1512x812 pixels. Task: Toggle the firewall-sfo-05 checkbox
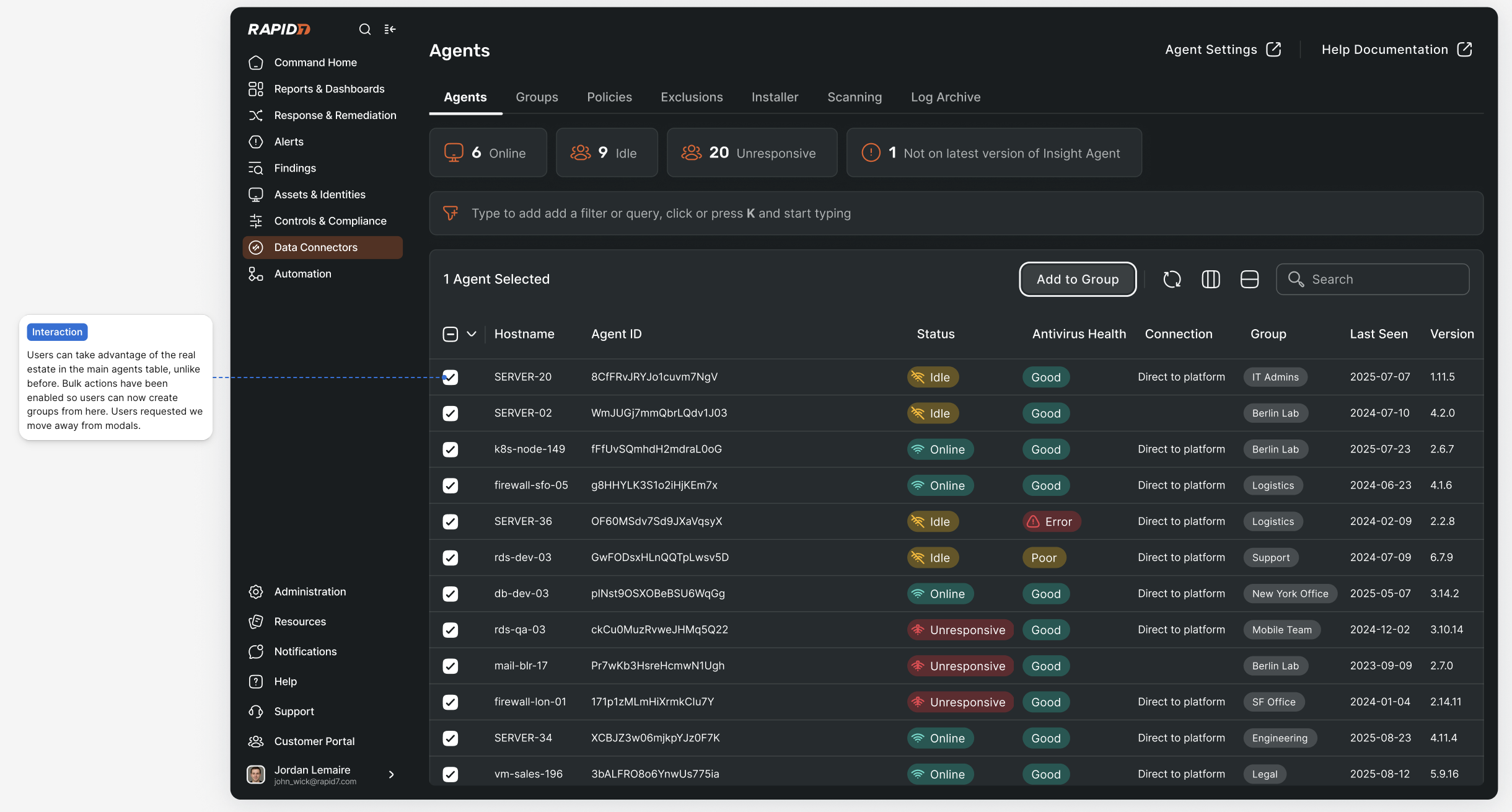451,485
